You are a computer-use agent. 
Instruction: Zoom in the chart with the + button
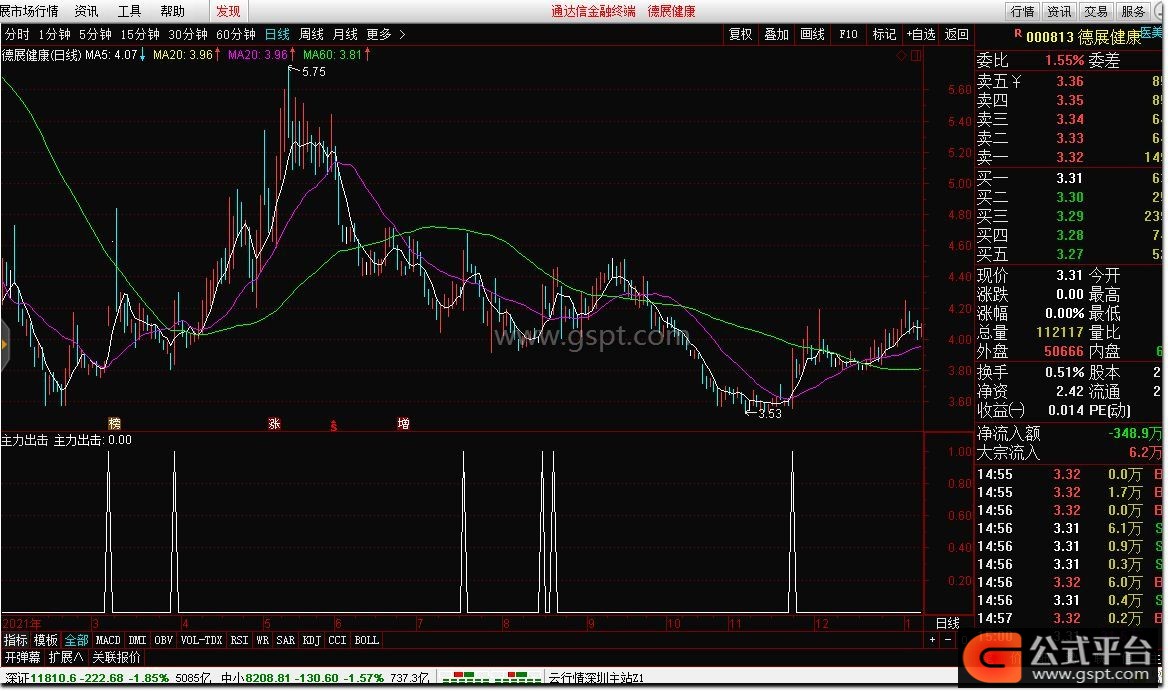[932, 640]
